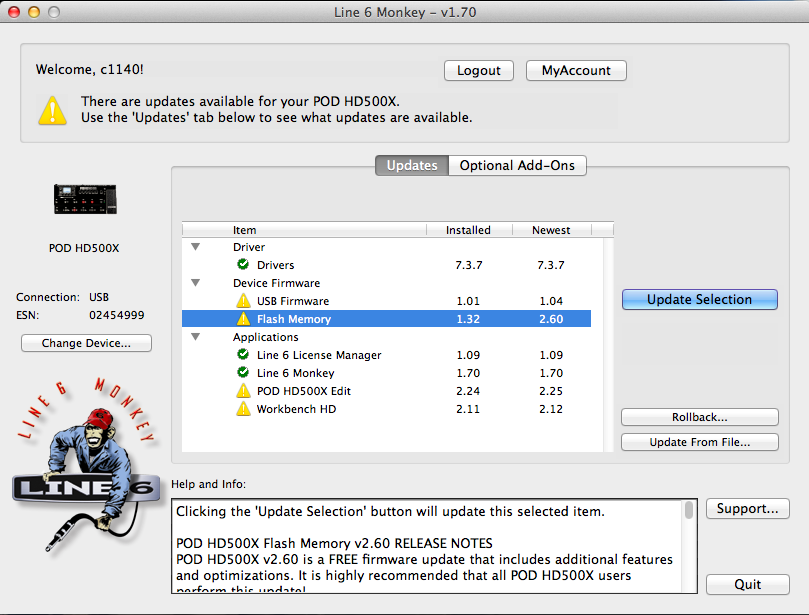
Task: Select the Flash Memory row
Action: [x=386, y=319]
